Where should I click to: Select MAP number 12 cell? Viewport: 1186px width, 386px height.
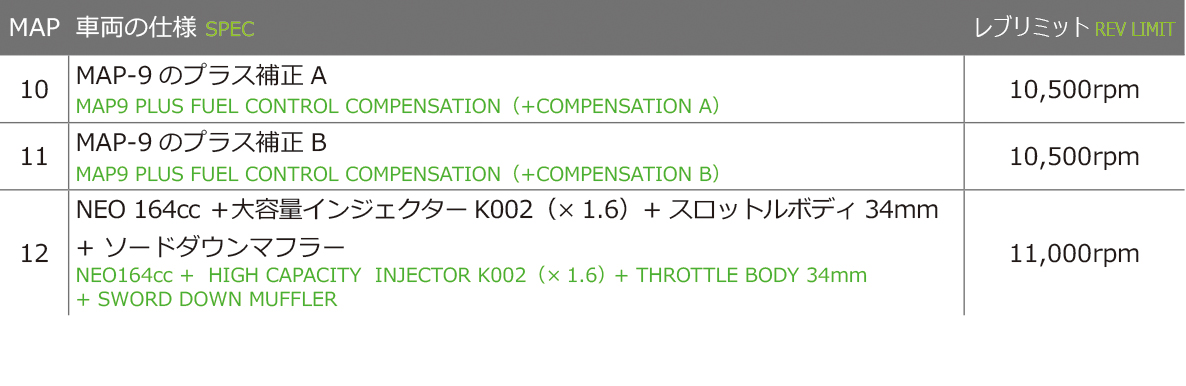point(34,254)
